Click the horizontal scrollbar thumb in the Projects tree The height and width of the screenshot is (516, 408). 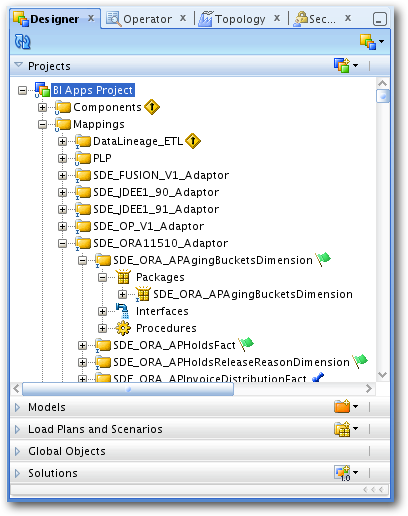click(128, 389)
